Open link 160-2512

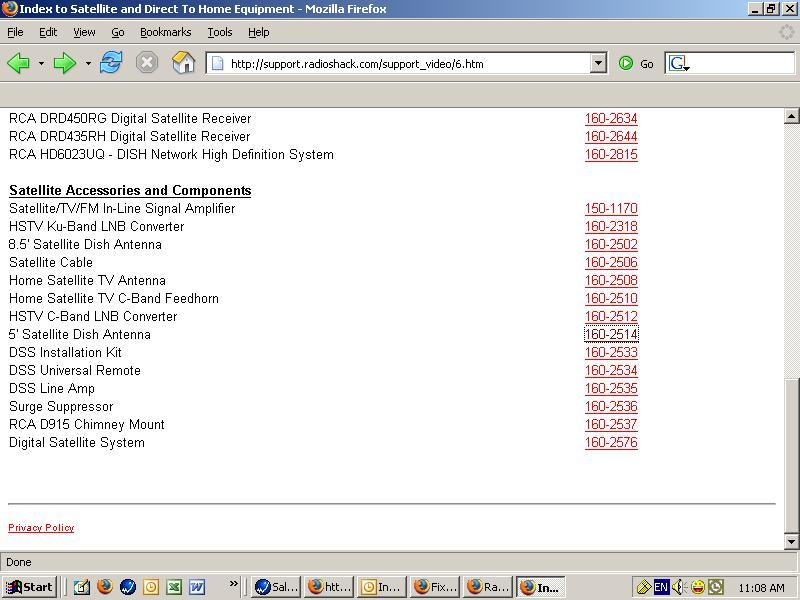click(611, 316)
